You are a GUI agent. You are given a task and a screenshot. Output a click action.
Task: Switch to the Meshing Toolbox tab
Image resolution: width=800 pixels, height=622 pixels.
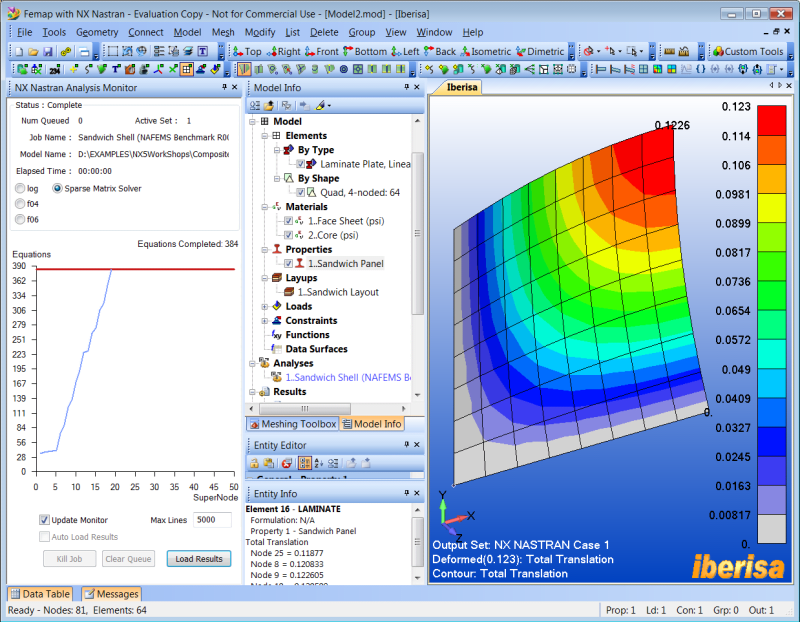pyautogui.click(x=293, y=424)
